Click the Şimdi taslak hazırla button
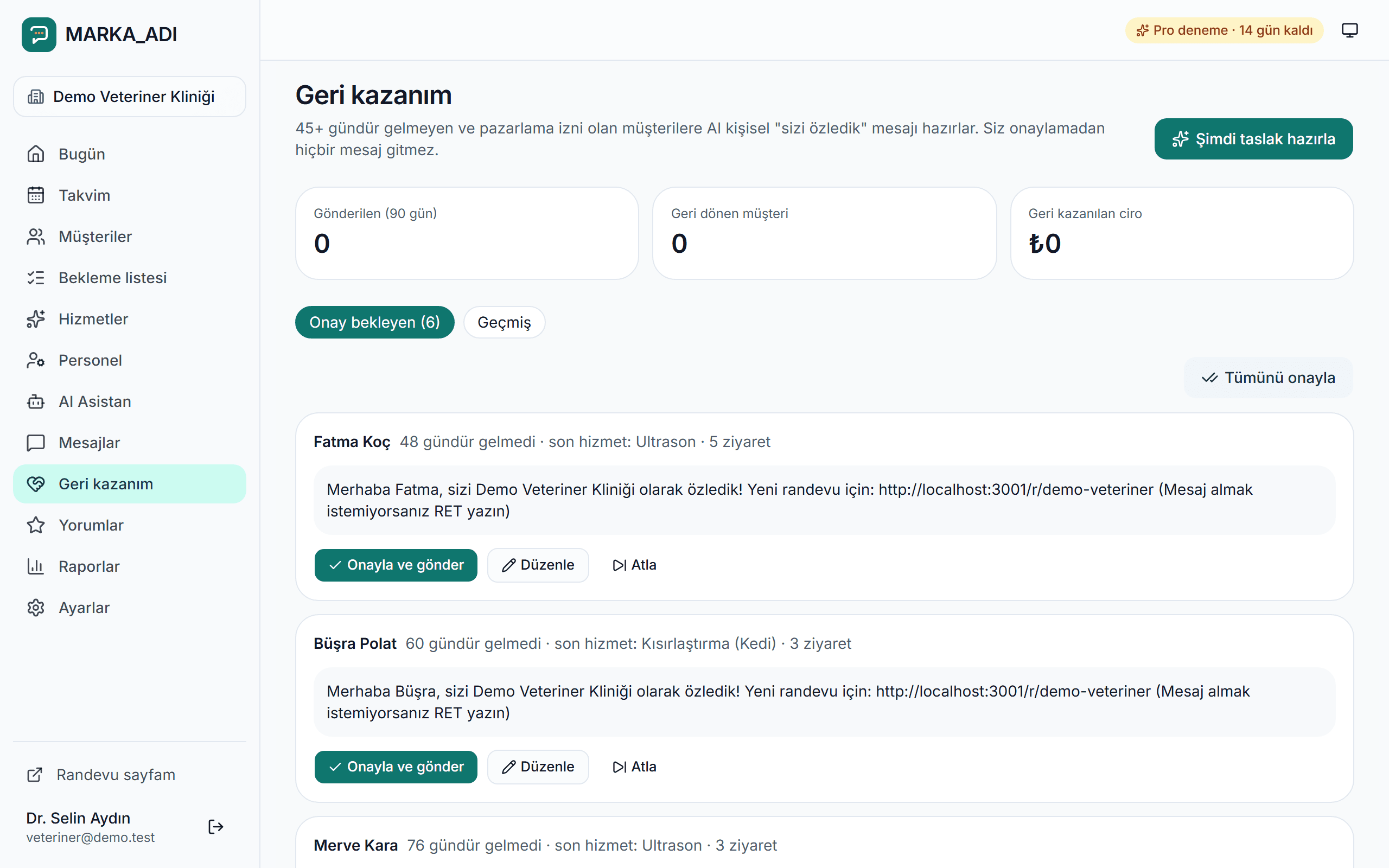Viewport: 1389px width, 868px height. pos(1253,139)
